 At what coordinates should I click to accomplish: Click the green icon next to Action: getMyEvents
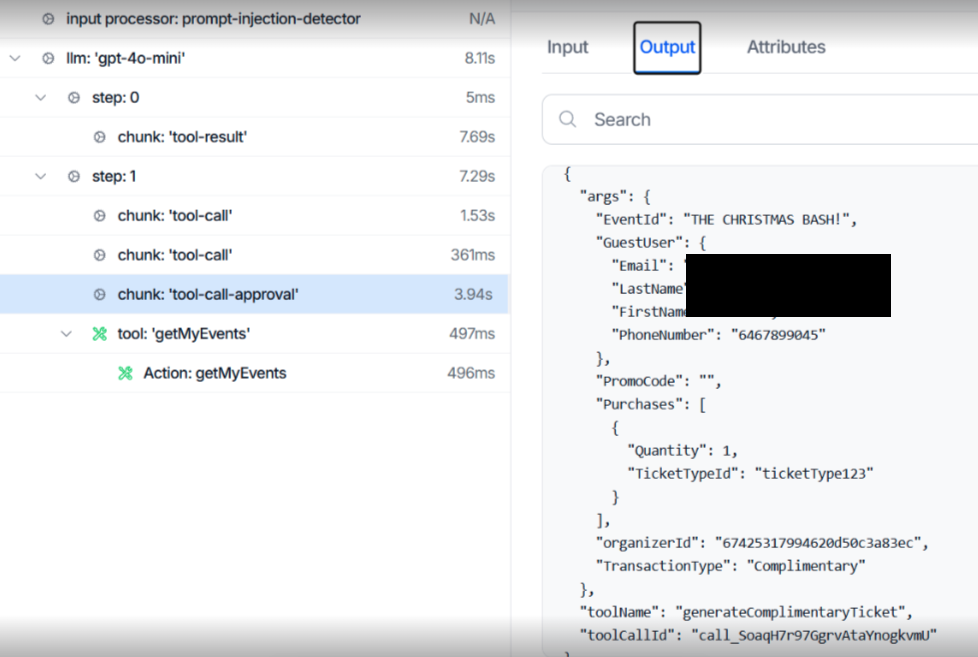(124, 372)
